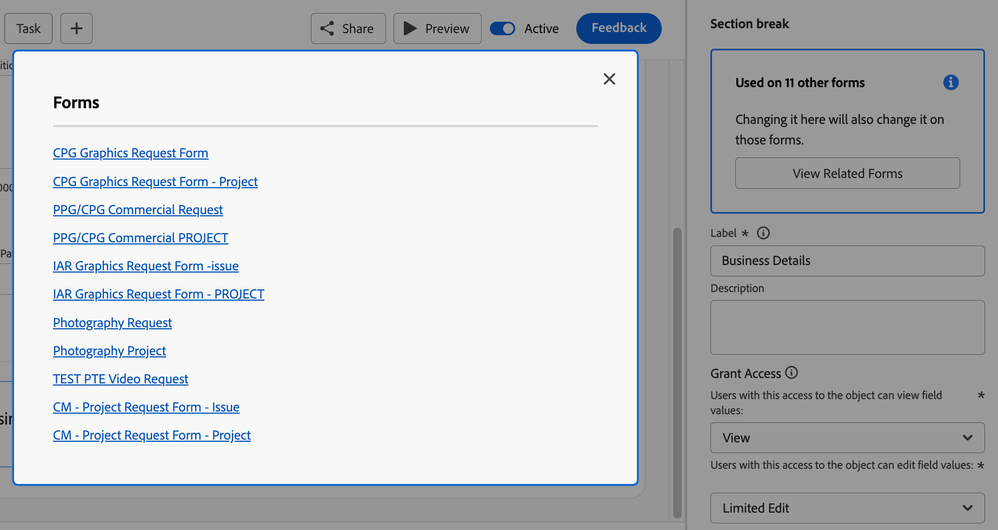The width and height of the screenshot is (998, 530).
Task: Select the Task tab
Action: pyautogui.click(x=28, y=28)
